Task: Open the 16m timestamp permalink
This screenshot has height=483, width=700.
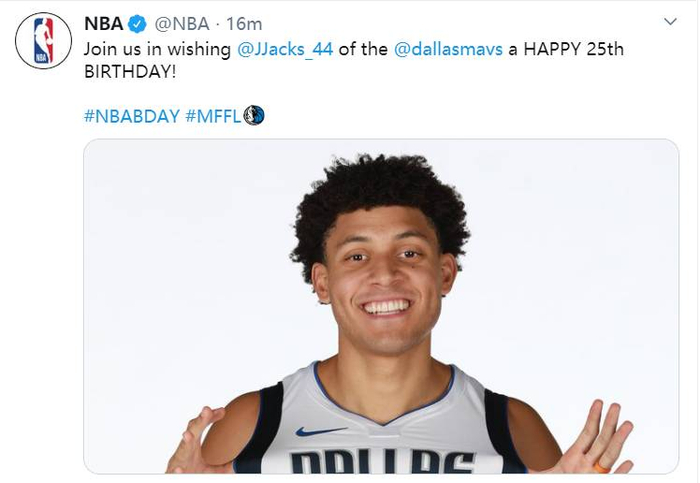Action: click(244, 24)
